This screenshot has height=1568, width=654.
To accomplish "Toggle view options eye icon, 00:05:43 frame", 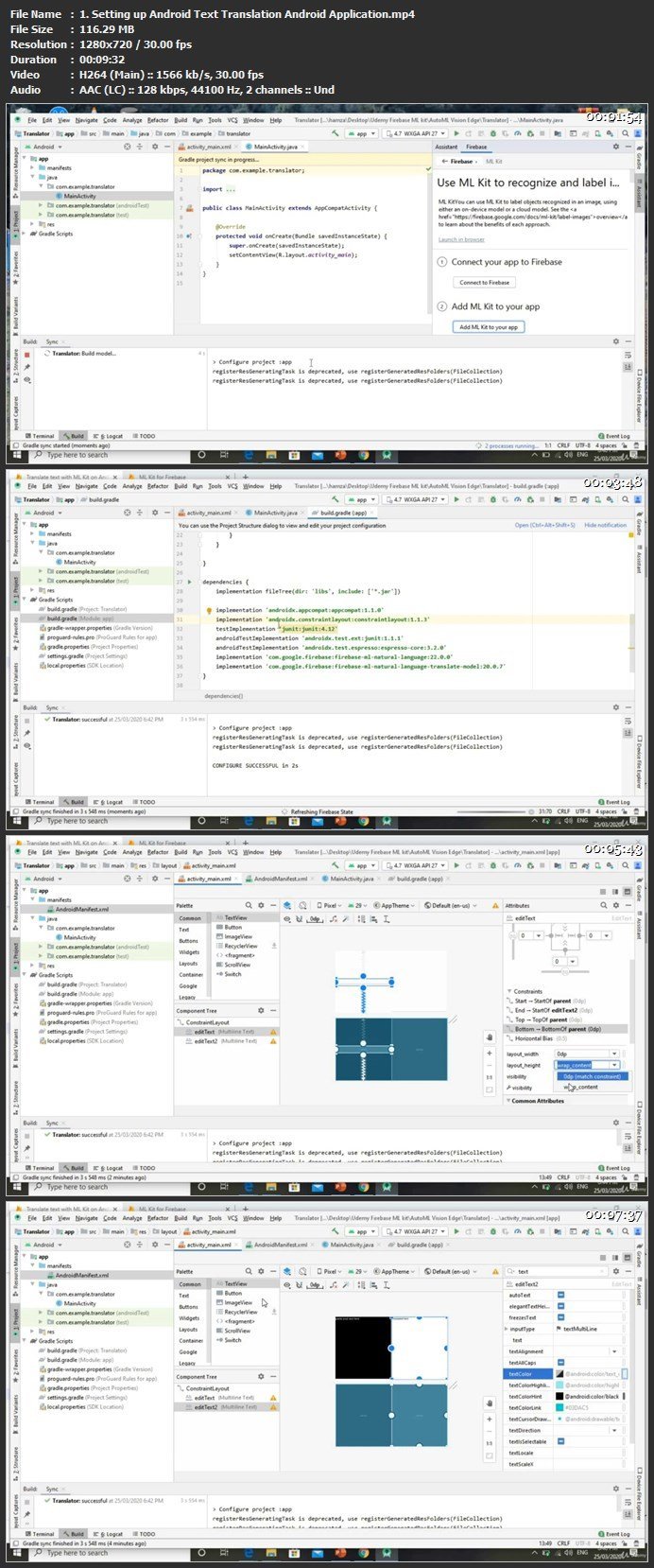I will (x=288, y=918).
